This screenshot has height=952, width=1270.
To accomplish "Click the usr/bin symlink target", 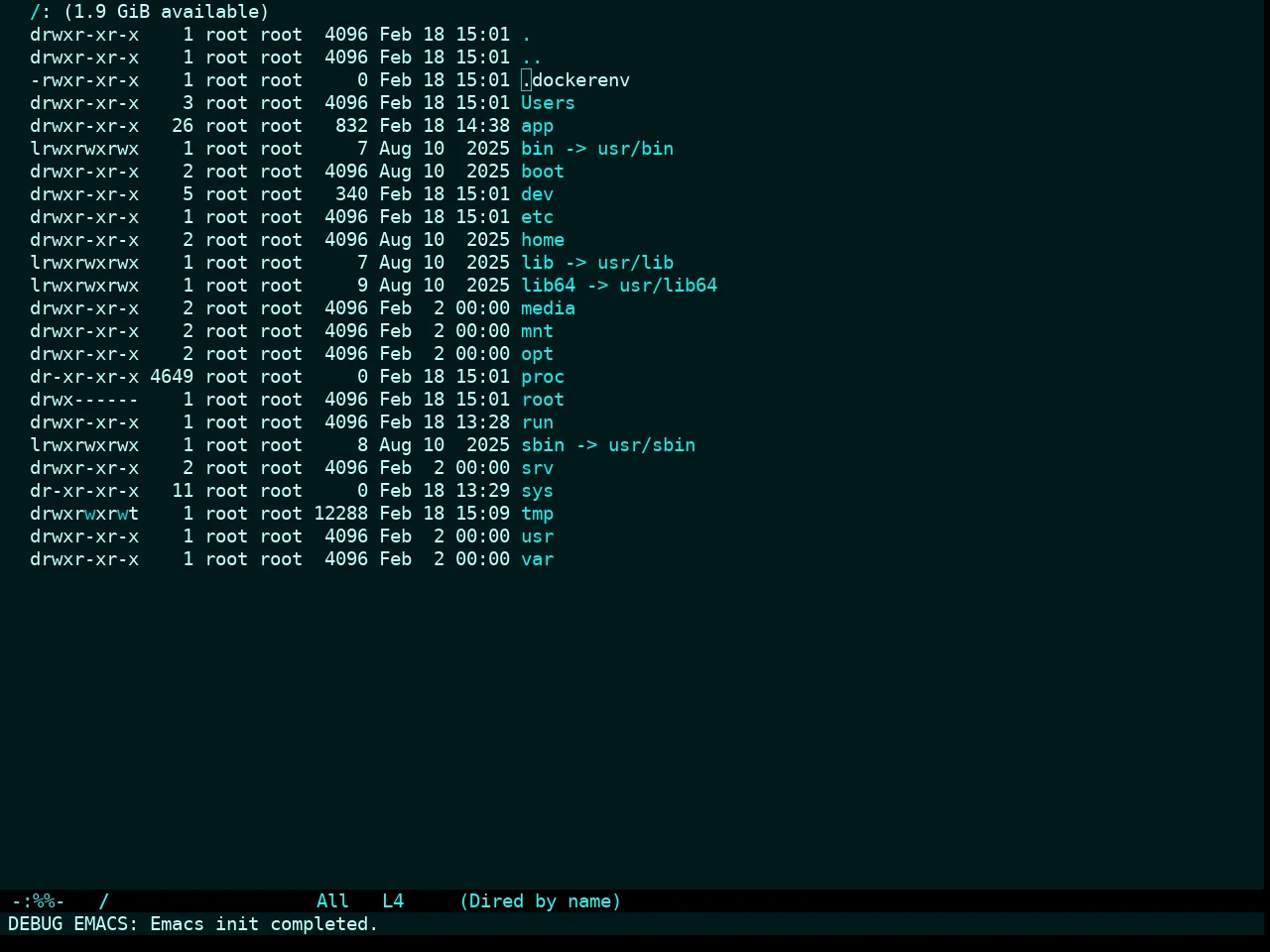I will [x=635, y=149].
